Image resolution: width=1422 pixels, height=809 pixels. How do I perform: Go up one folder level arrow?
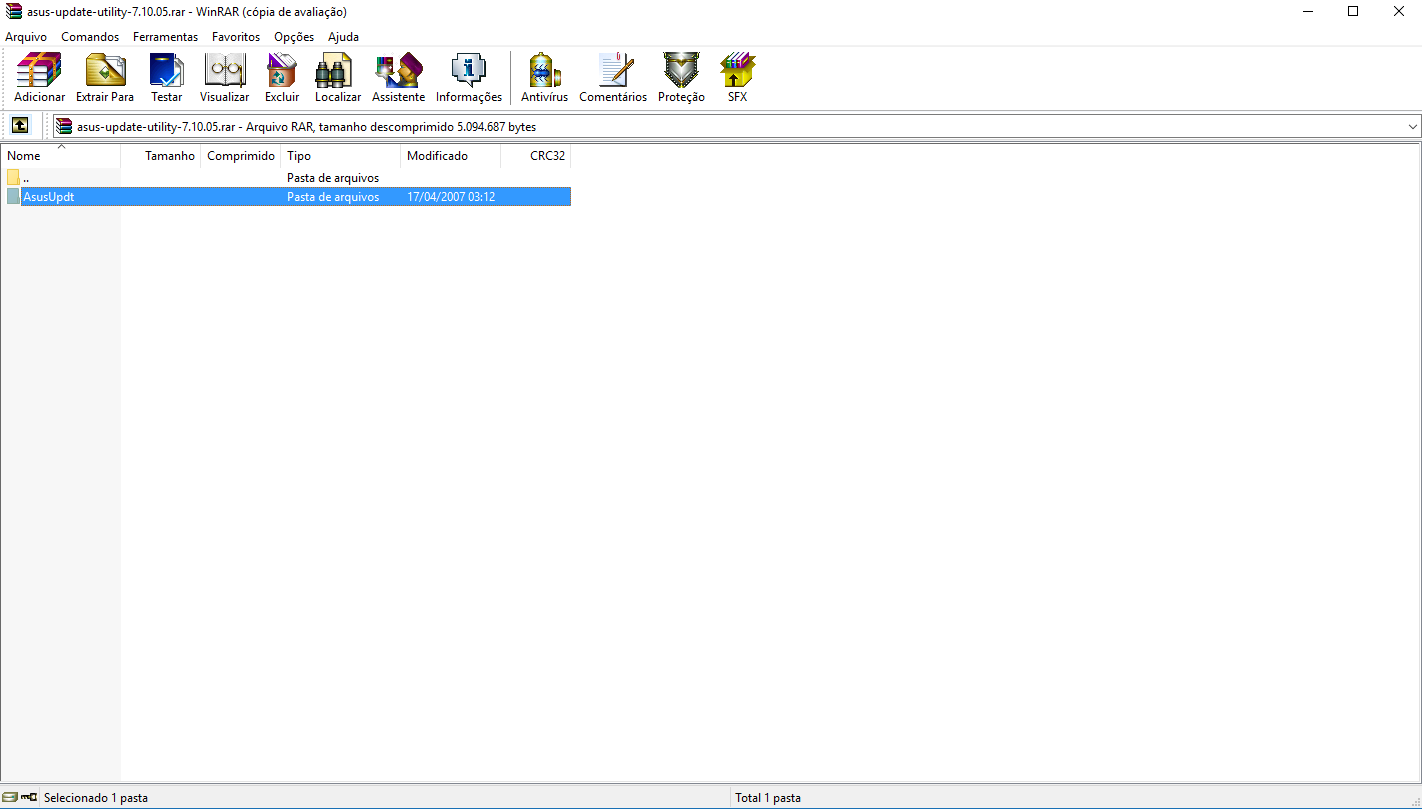[x=20, y=126]
